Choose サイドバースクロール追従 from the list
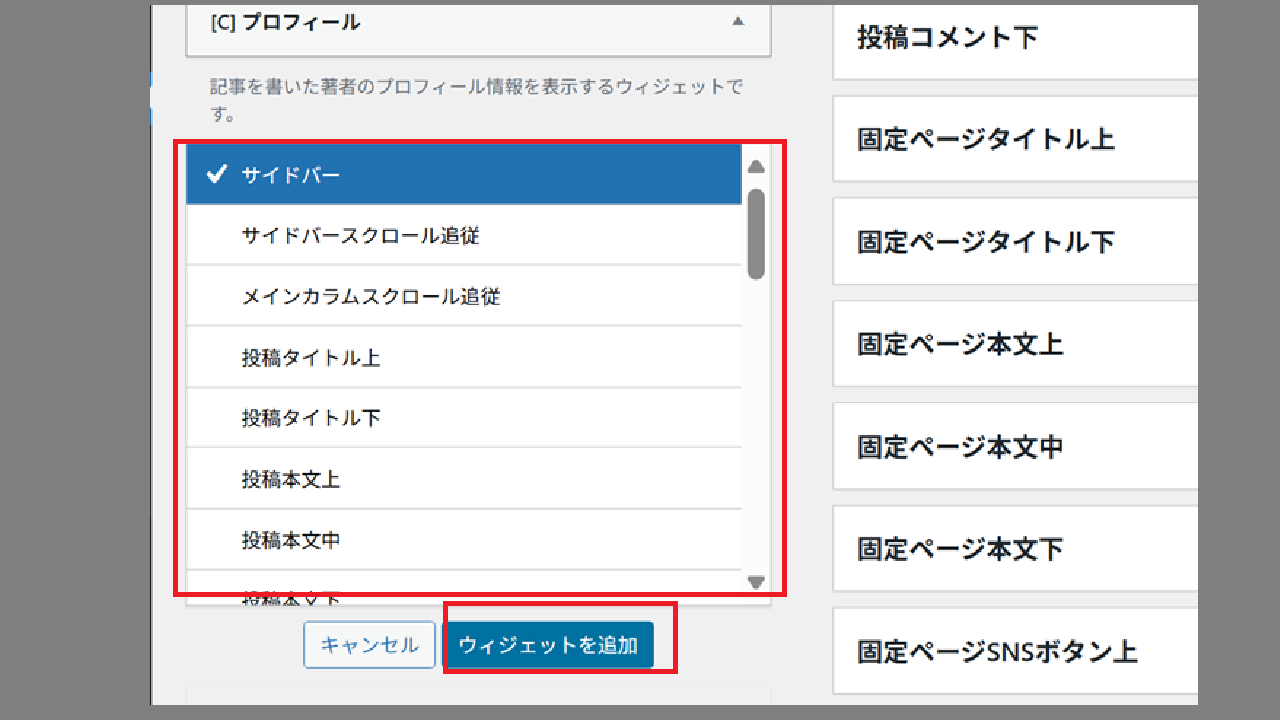This screenshot has width=1280, height=720. pos(464,236)
